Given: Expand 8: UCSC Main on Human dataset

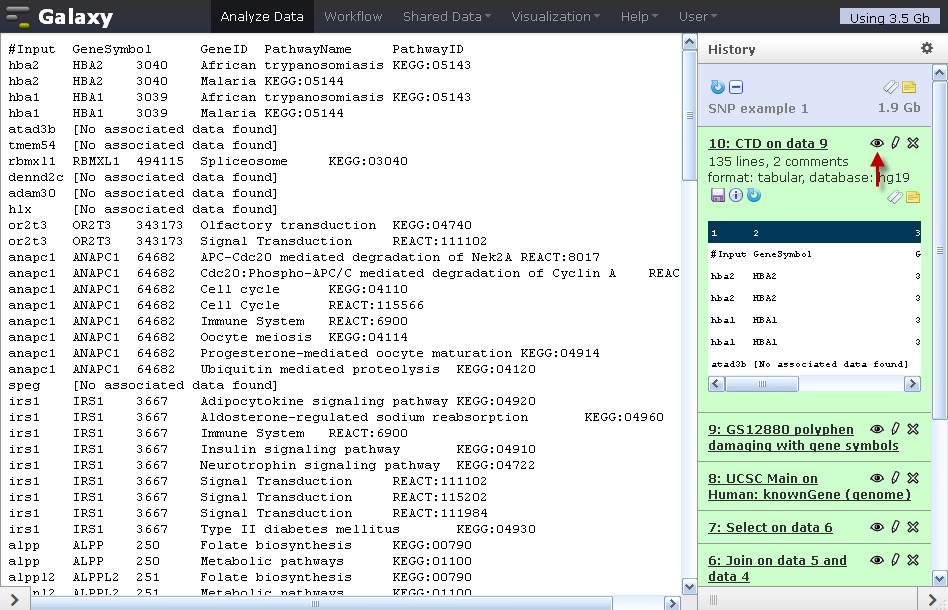Looking at the screenshot, I should [809, 486].
